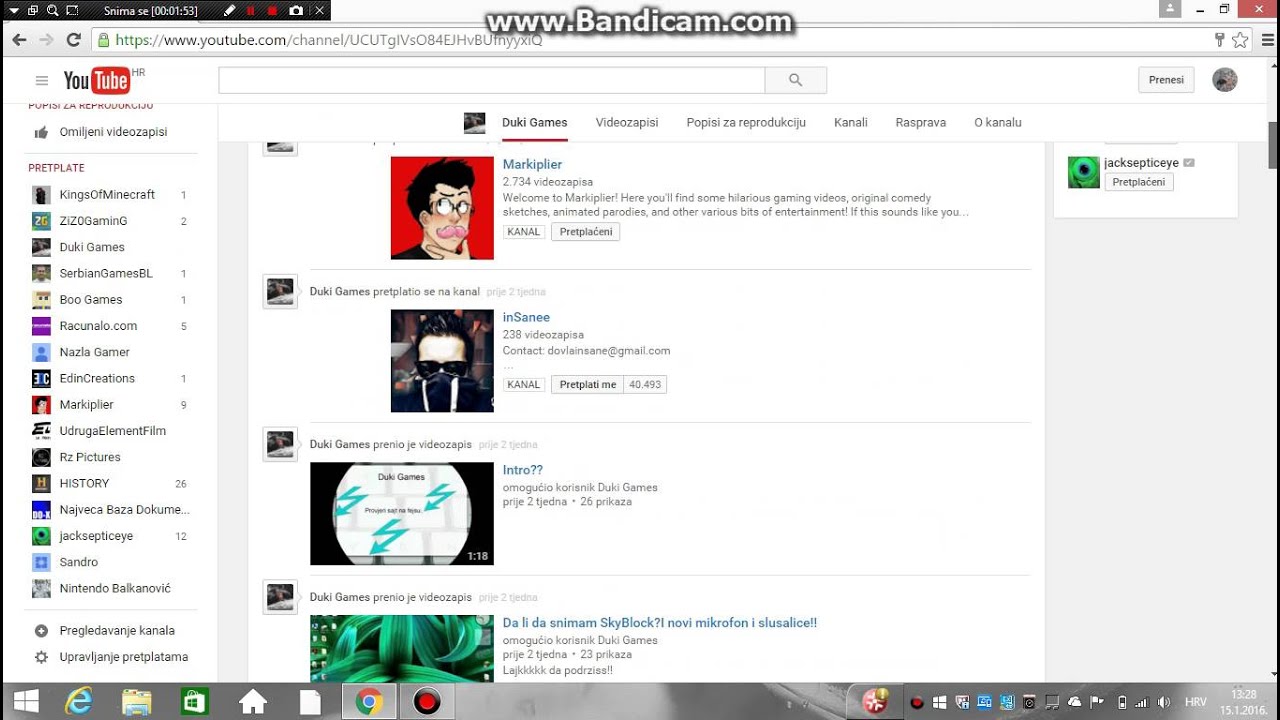Click KANAL badge under Markiplier
This screenshot has width=1280, height=720.
pos(524,231)
